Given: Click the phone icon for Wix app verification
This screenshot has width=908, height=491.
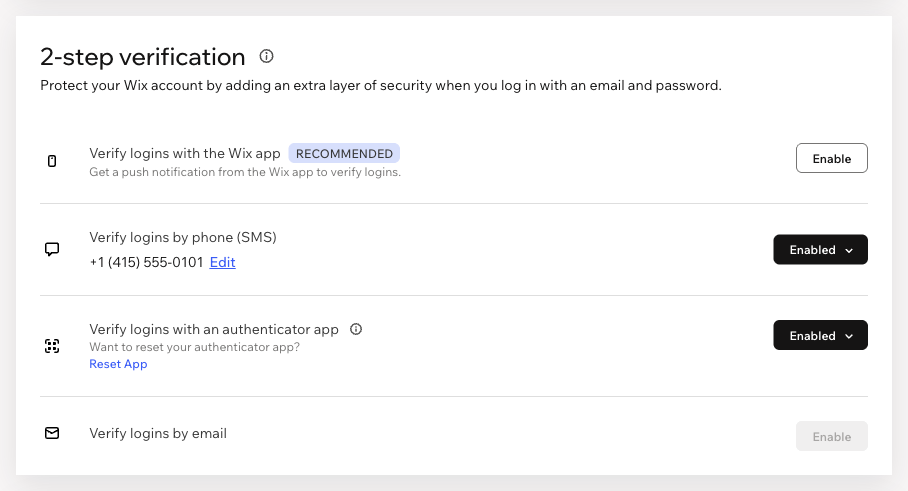Looking at the screenshot, I should click(52, 161).
